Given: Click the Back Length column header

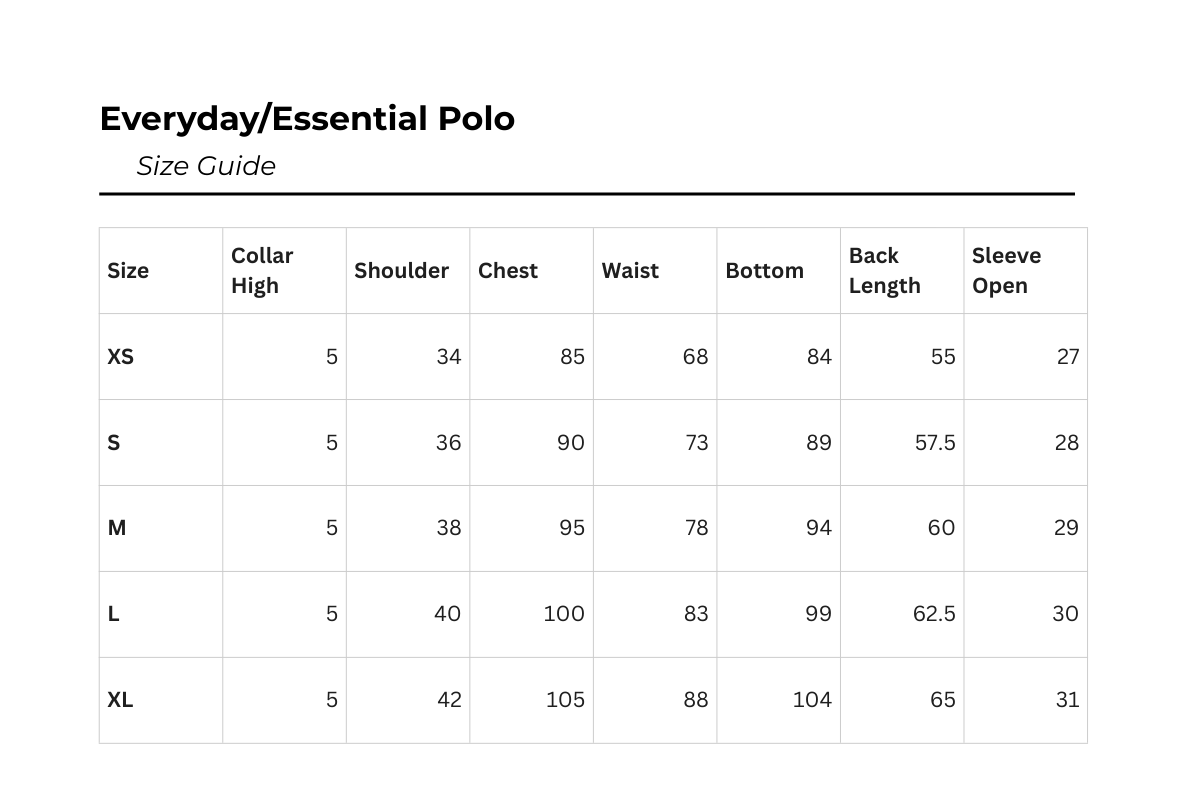Looking at the screenshot, I should tap(884, 270).
